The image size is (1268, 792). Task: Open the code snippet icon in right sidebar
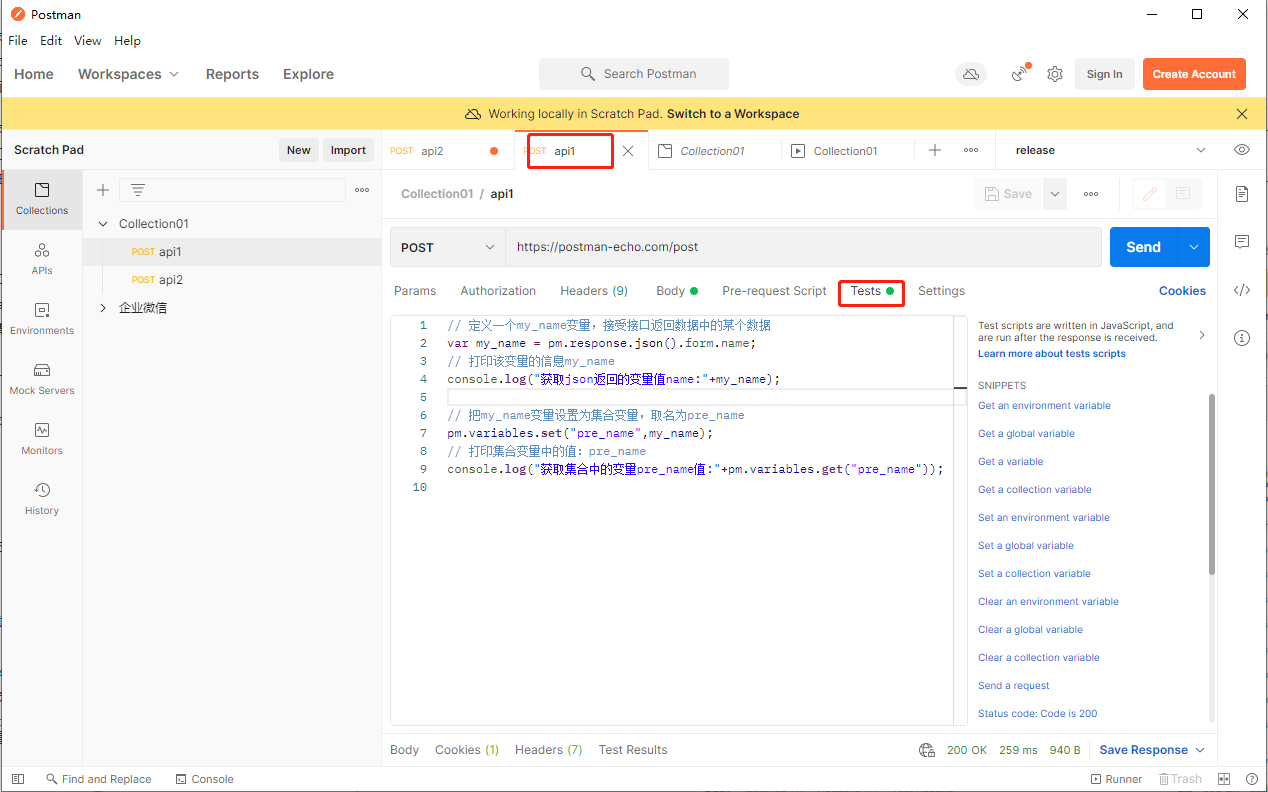pos(1242,290)
